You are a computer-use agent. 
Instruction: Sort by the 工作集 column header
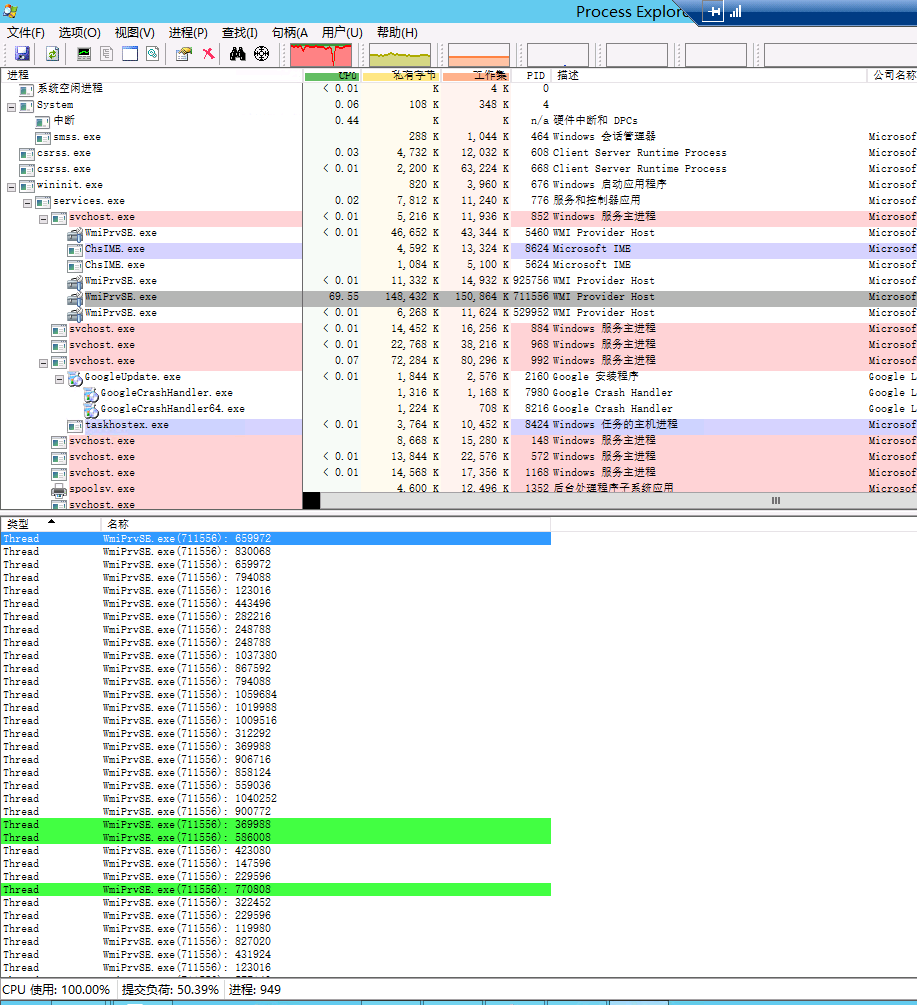(x=476, y=75)
